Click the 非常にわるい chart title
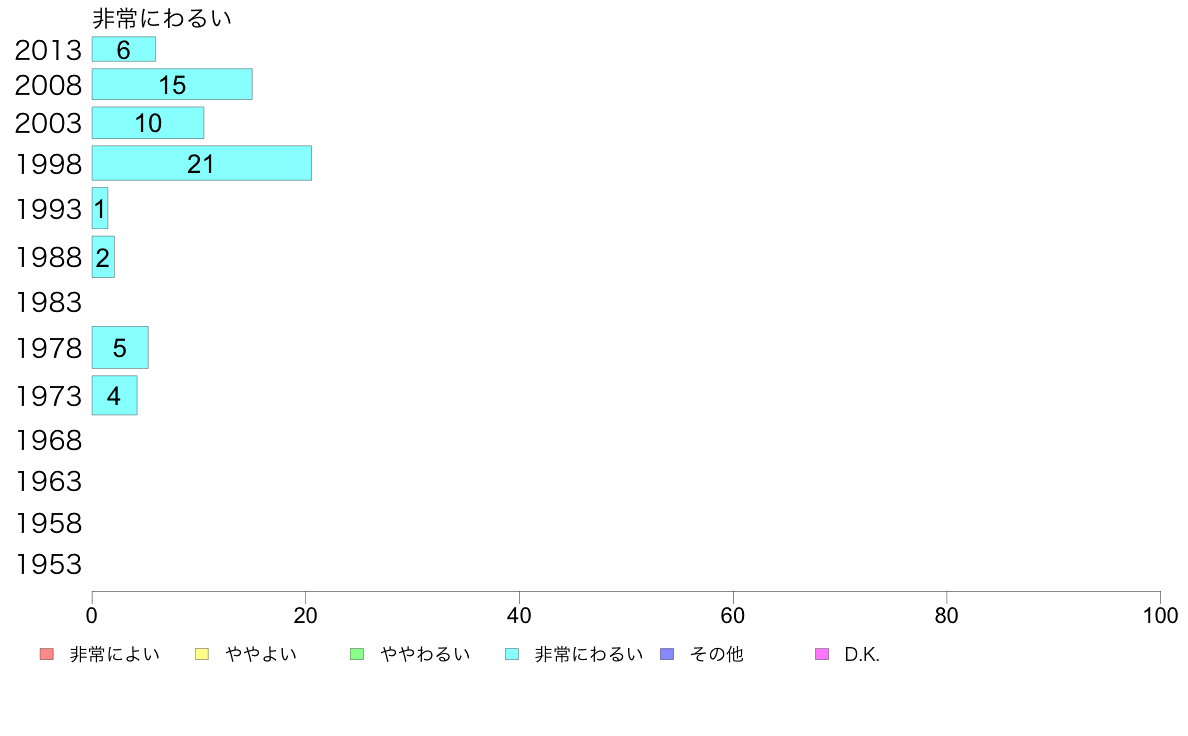Screen dimensions: 1188x736 click(161, 18)
